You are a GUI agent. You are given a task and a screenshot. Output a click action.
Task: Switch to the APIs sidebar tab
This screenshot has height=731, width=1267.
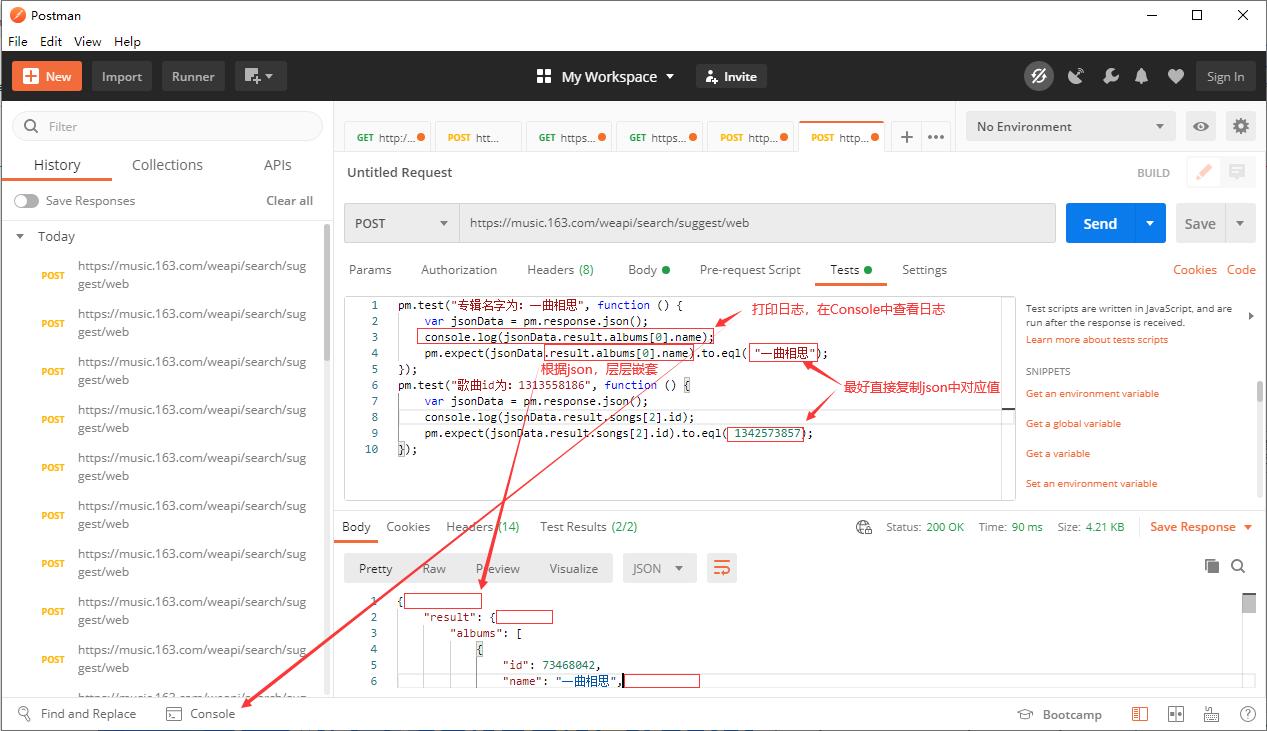click(277, 165)
